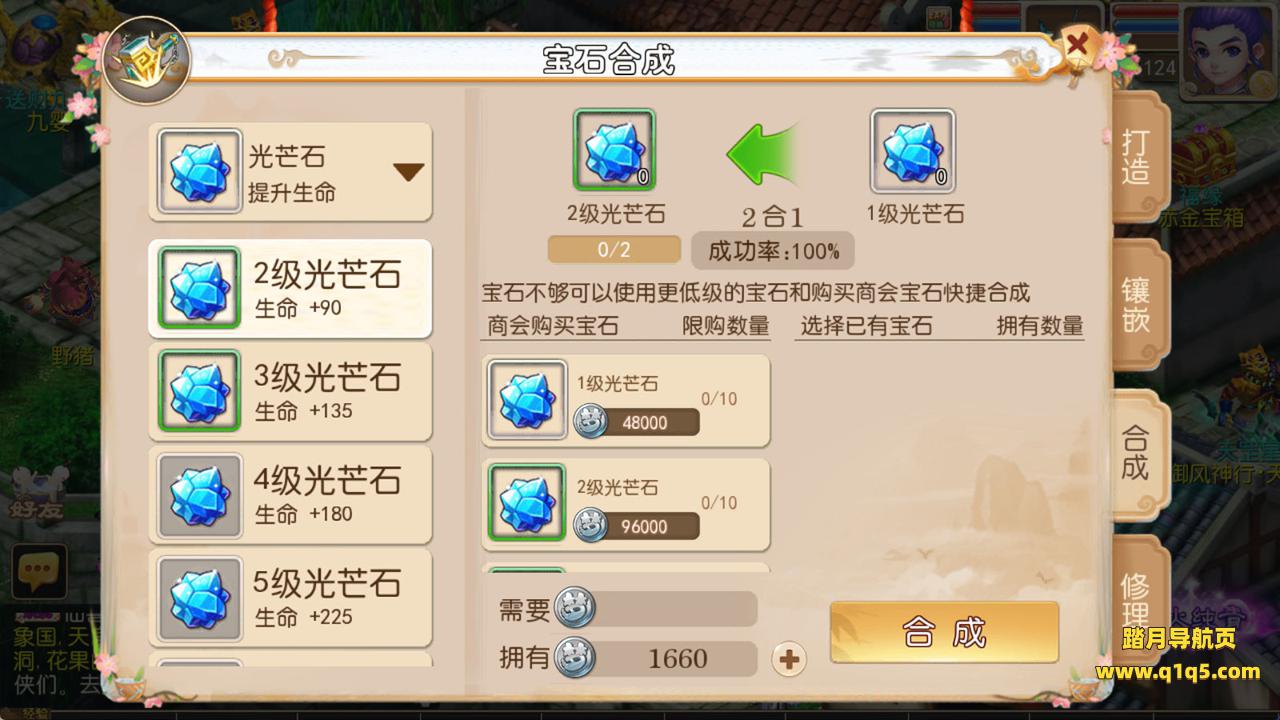Image resolution: width=1280 pixels, height=720 pixels.
Task: Open the 修理 tab
Action: tap(1137, 596)
